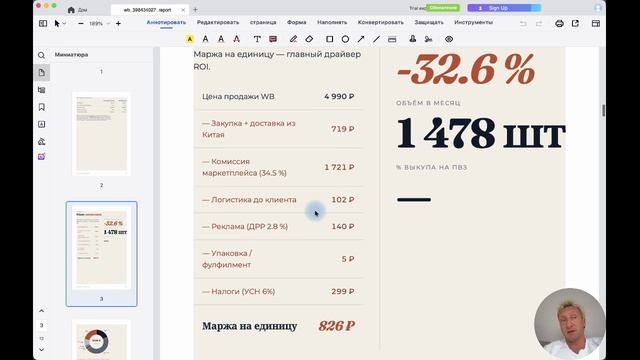Viewport: 640px width, 360px height.
Task: Open the Конвертировать tab
Action: [x=381, y=22]
